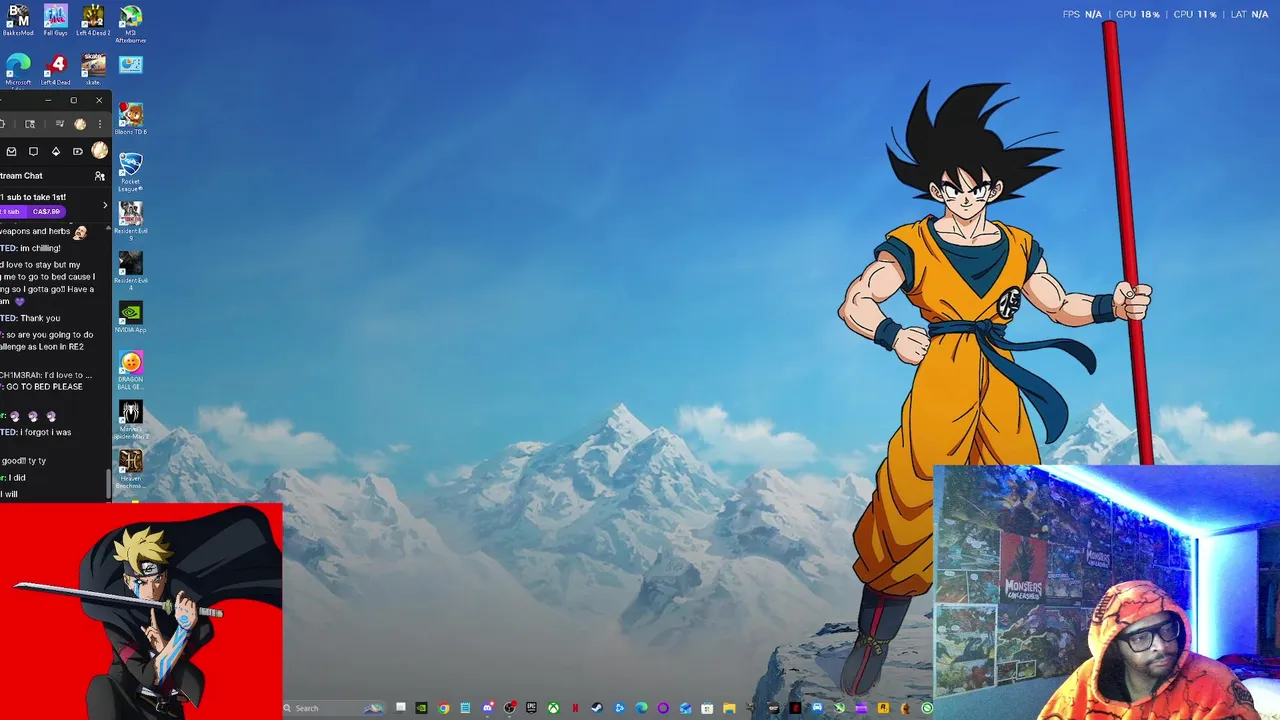This screenshot has height=720, width=1280.
Task: Open whispers speech-bubble icon in chat header
Action: (33, 151)
